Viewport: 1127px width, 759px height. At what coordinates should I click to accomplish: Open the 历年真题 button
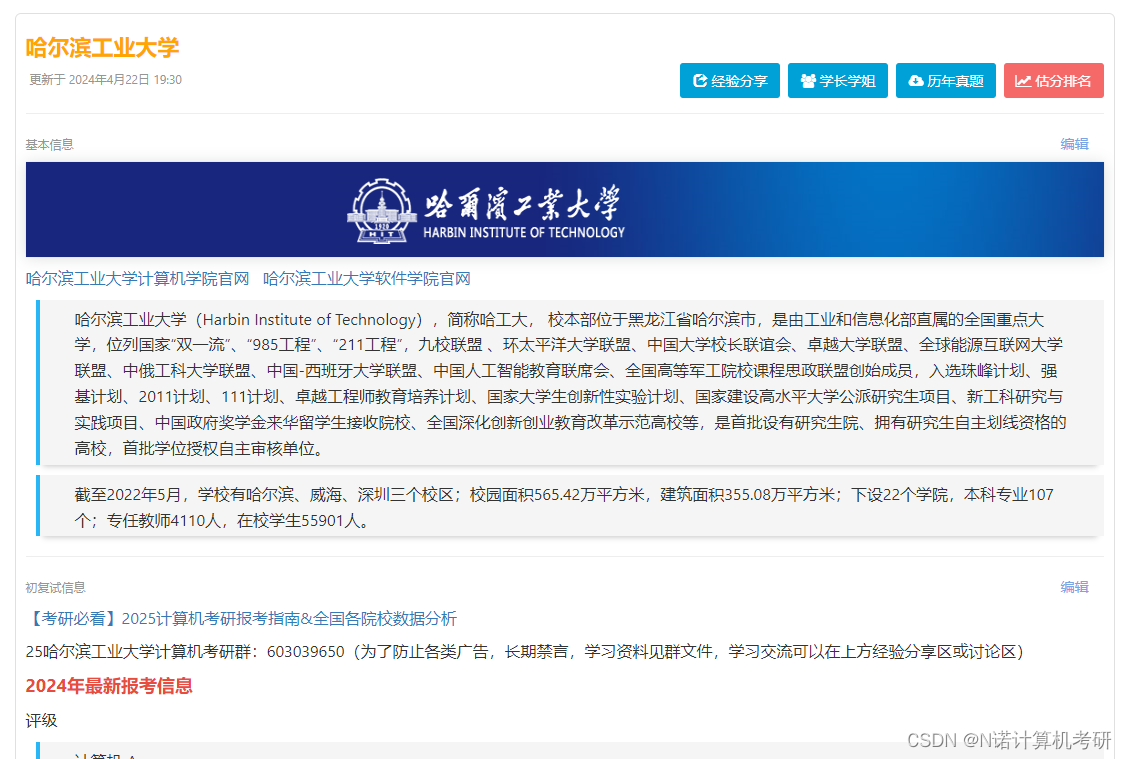tap(945, 80)
